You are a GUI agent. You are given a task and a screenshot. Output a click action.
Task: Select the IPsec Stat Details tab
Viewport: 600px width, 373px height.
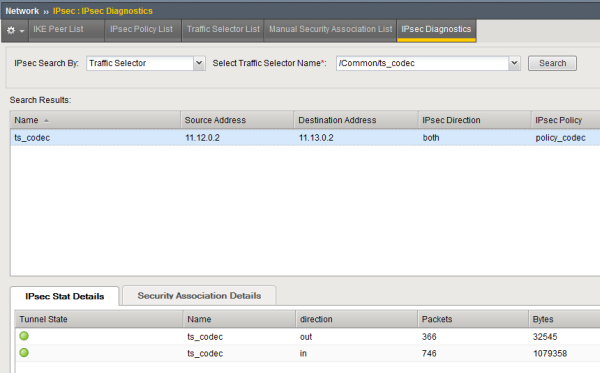[x=65, y=296]
